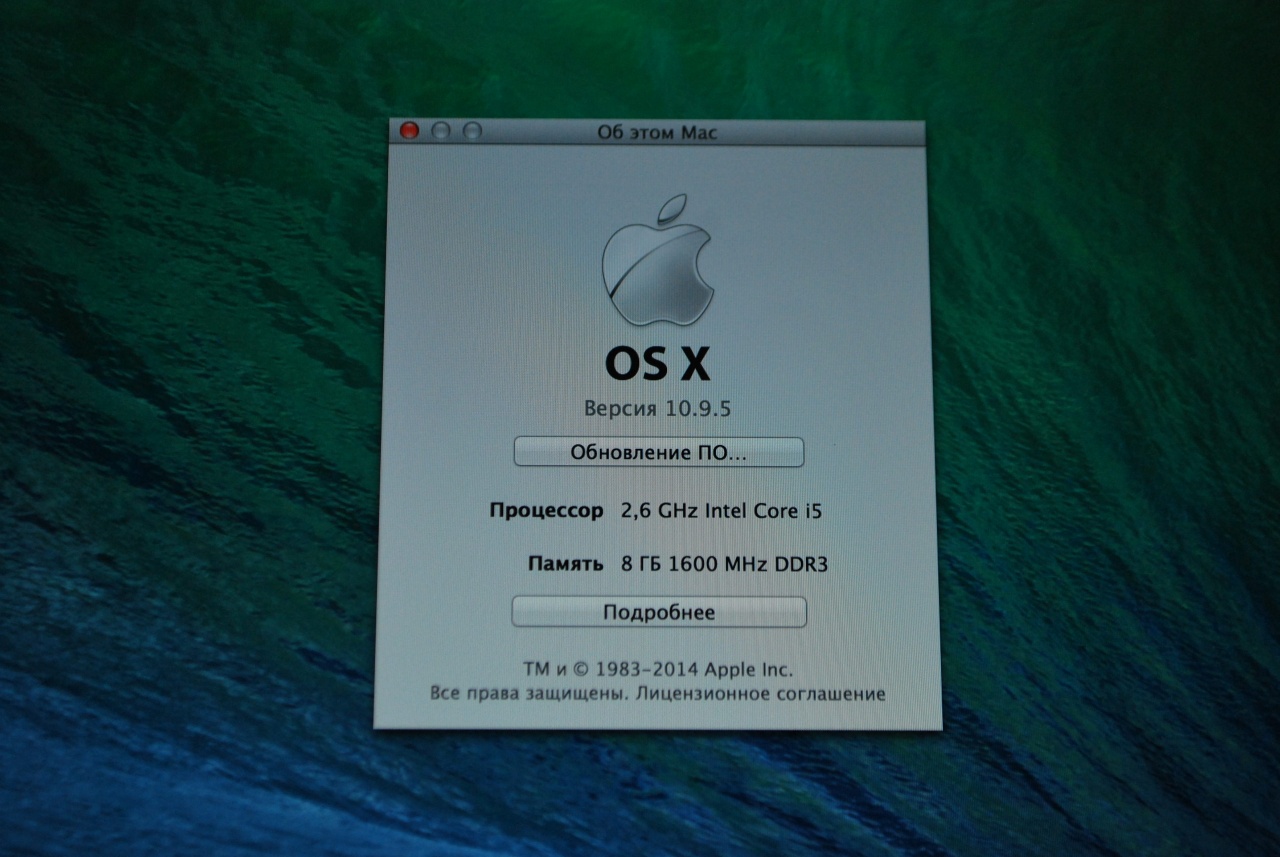Image resolution: width=1280 pixels, height=857 pixels.
Task: Click the Все права защищены text
Action: pos(528,693)
